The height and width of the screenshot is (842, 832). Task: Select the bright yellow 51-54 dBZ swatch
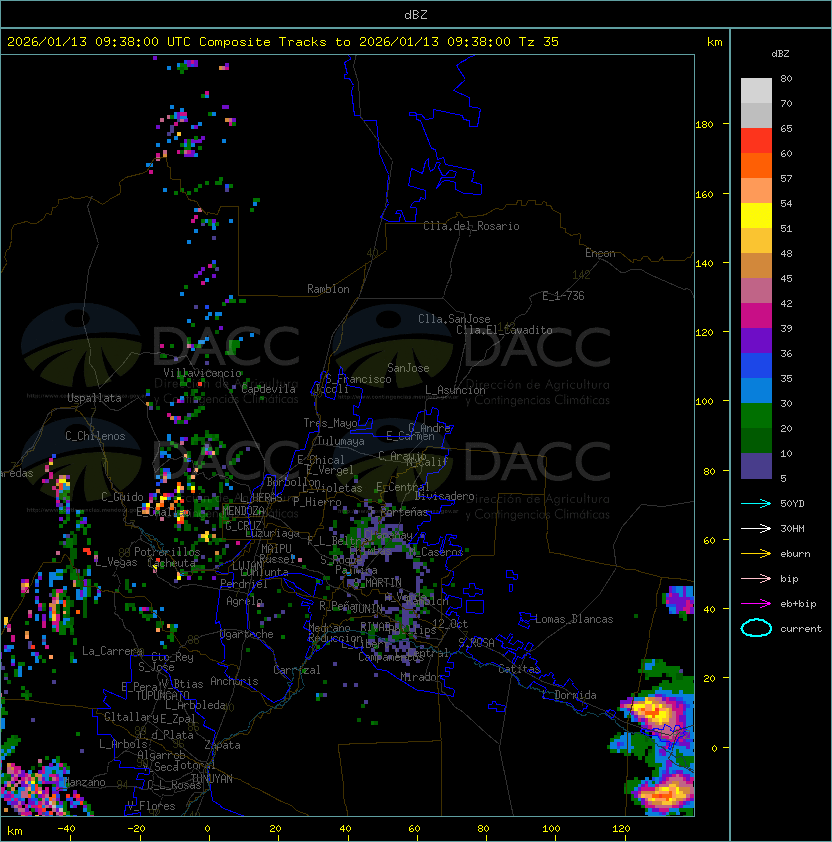[756, 215]
